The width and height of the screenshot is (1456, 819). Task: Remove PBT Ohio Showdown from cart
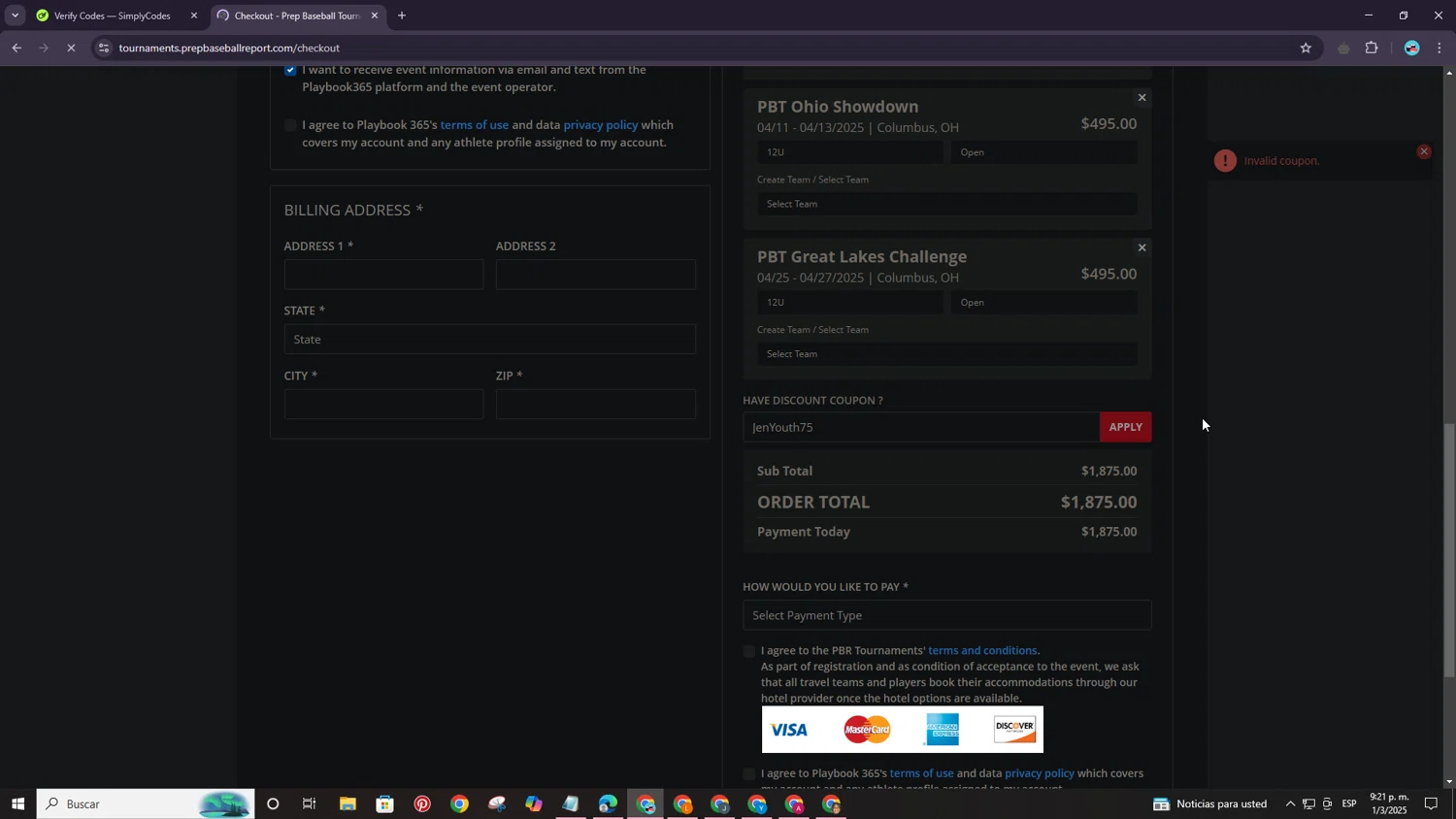click(x=1142, y=97)
